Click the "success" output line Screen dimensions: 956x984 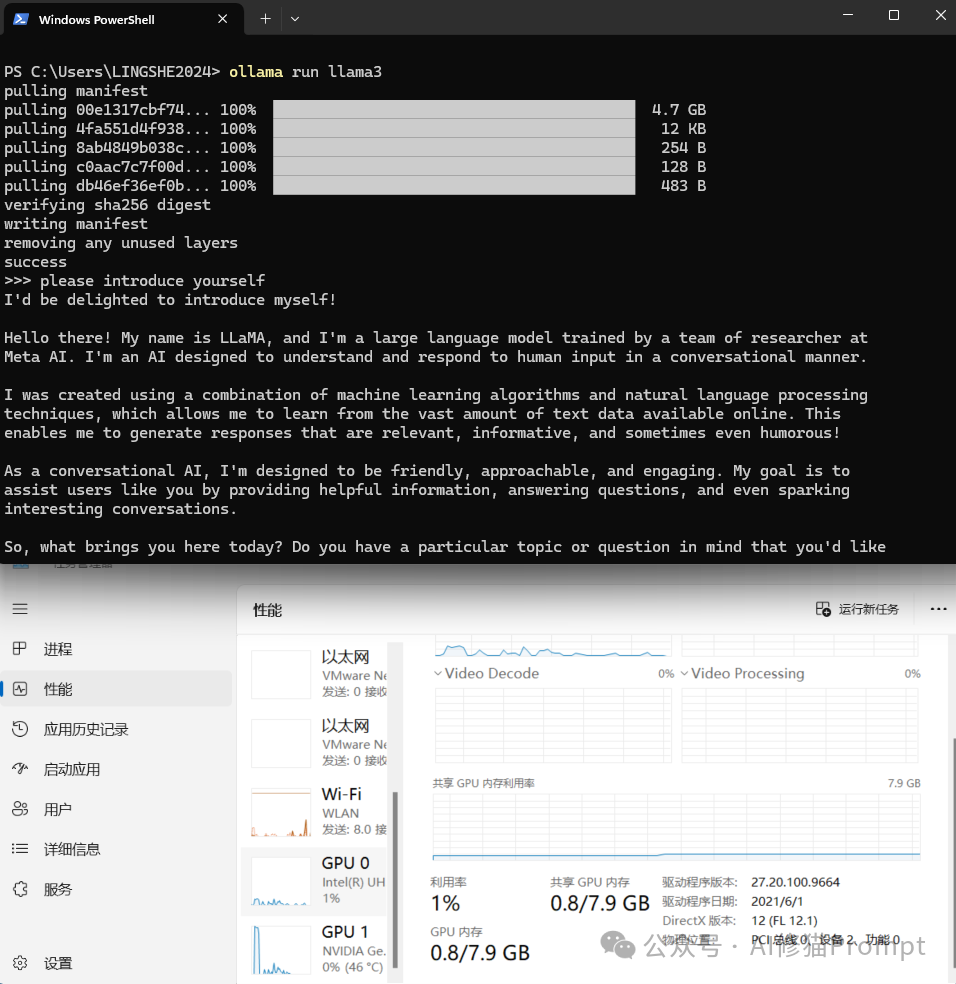pyautogui.click(x=36, y=262)
